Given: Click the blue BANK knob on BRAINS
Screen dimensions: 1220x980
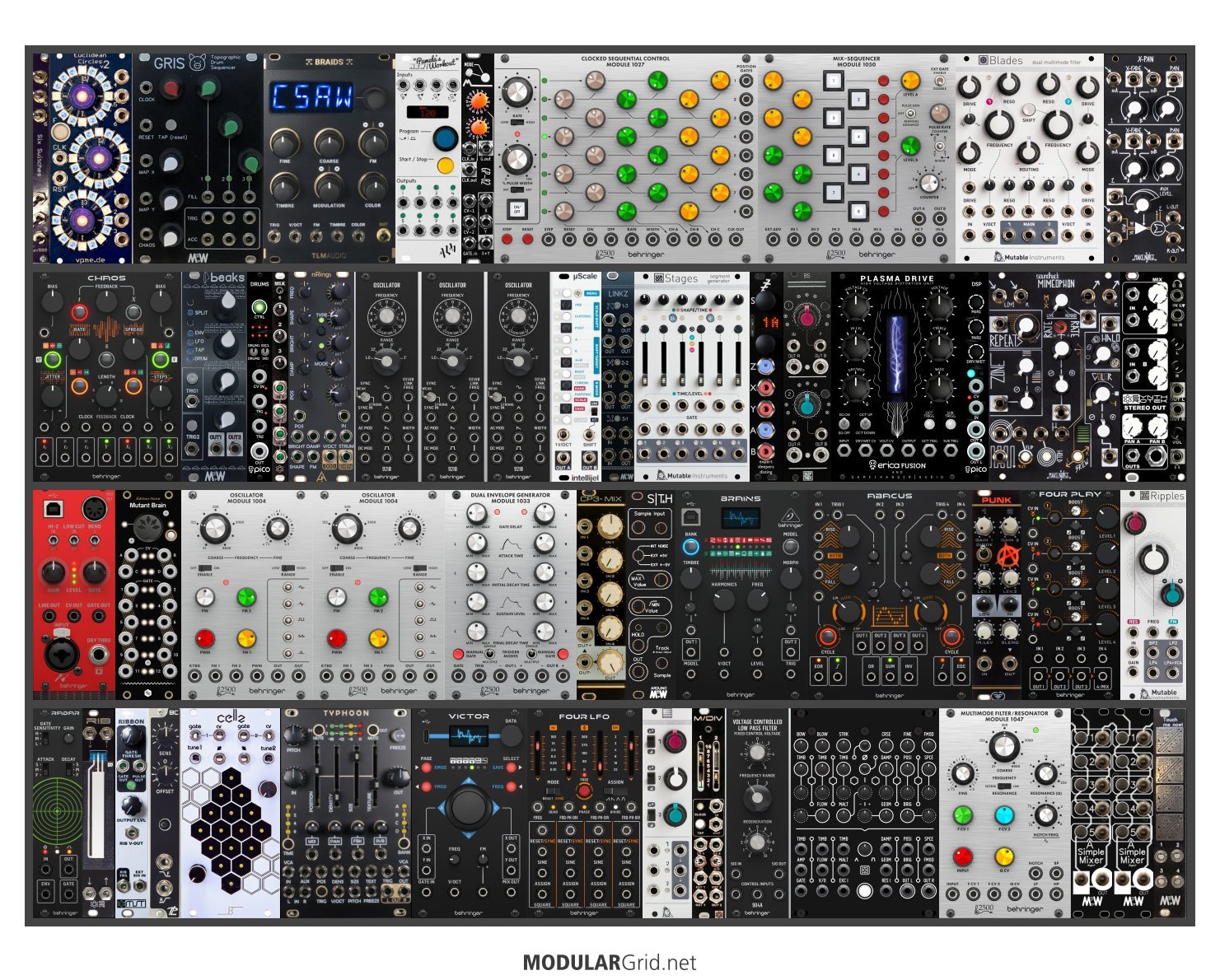Looking at the screenshot, I should point(691,546).
